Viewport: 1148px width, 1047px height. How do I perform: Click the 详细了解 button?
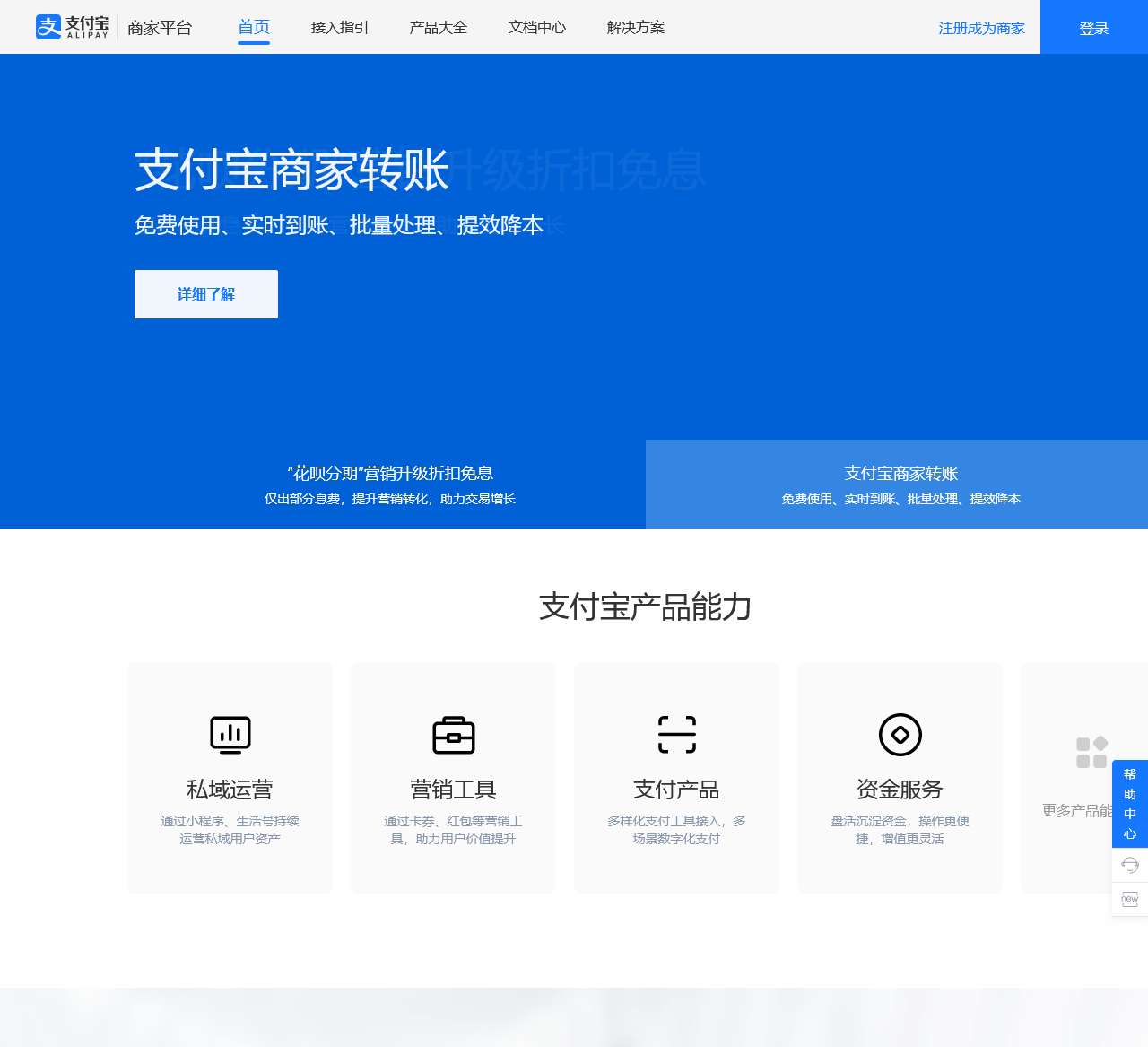(x=206, y=294)
